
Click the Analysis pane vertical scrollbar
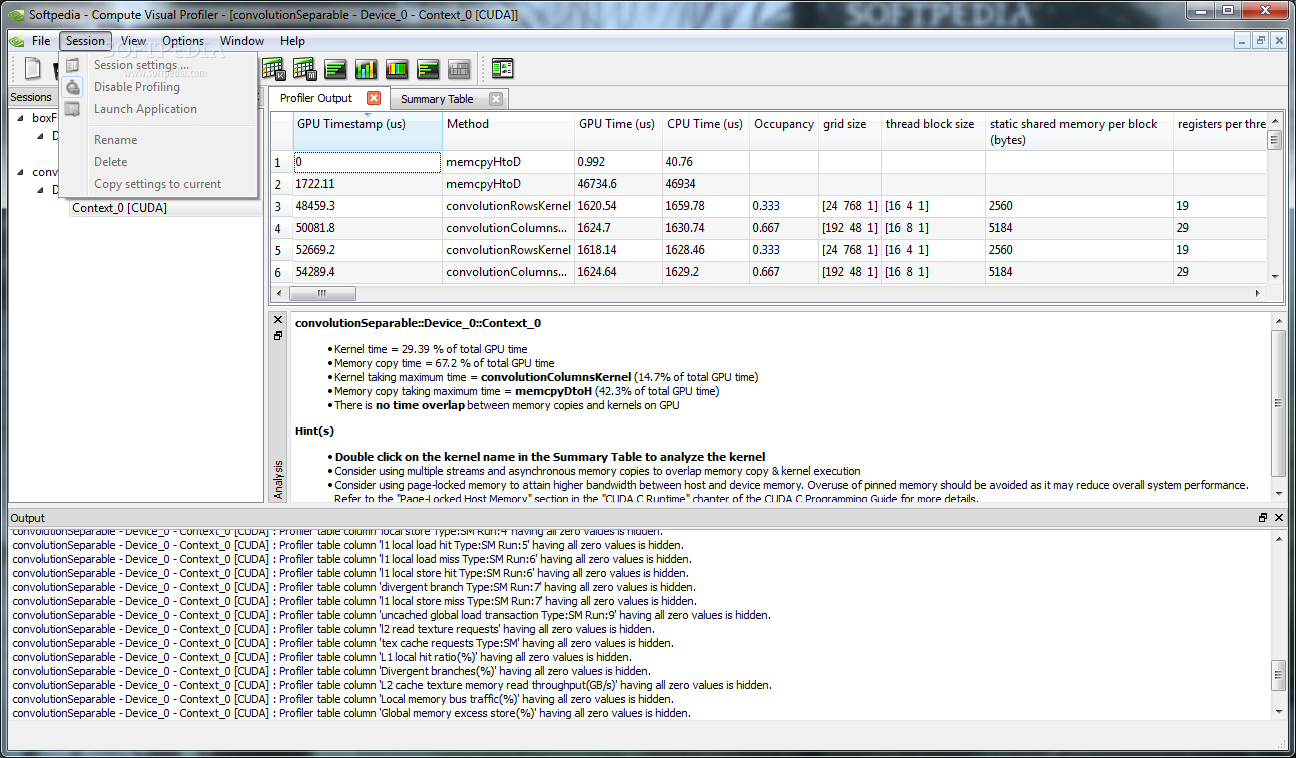(x=1278, y=402)
